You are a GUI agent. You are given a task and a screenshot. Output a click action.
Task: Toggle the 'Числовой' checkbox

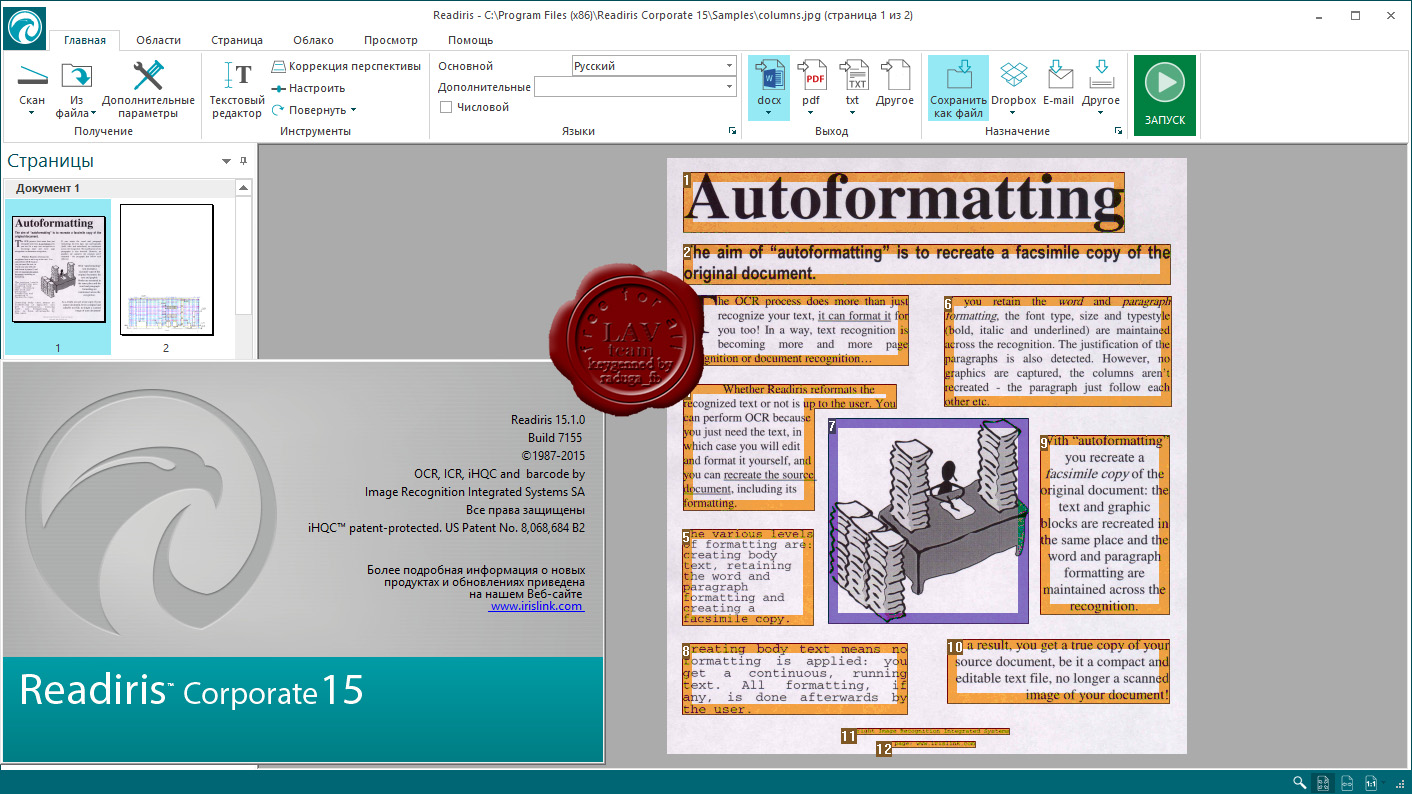446,107
